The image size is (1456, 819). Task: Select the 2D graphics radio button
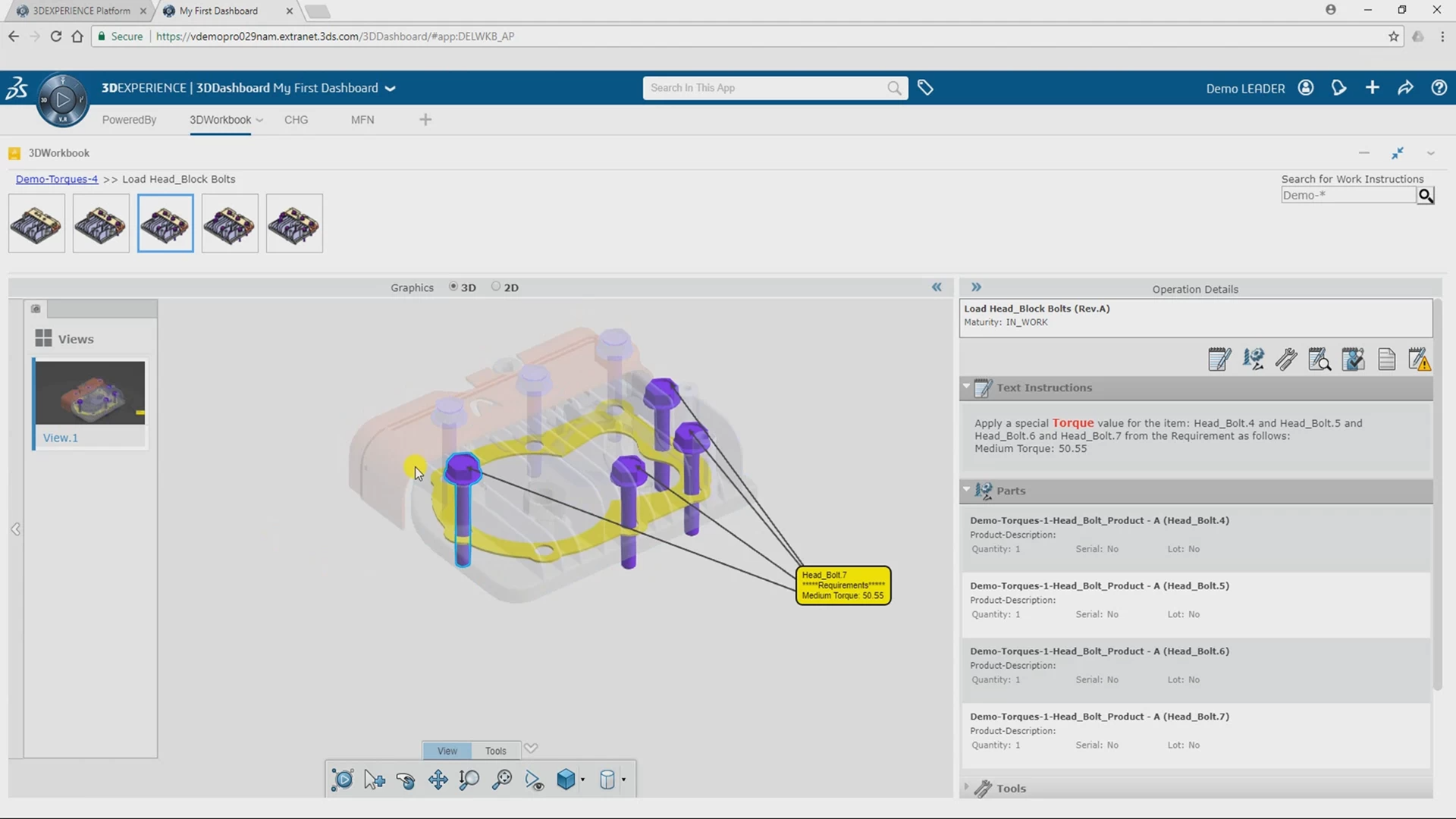coord(496,287)
